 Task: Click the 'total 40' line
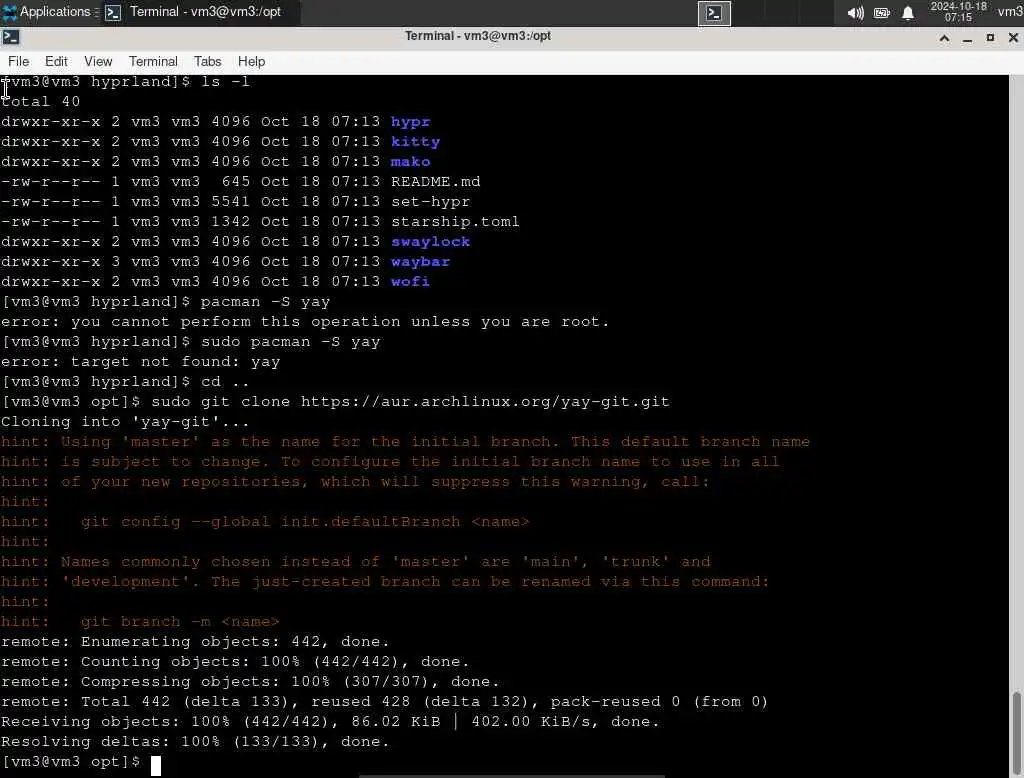point(40,101)
